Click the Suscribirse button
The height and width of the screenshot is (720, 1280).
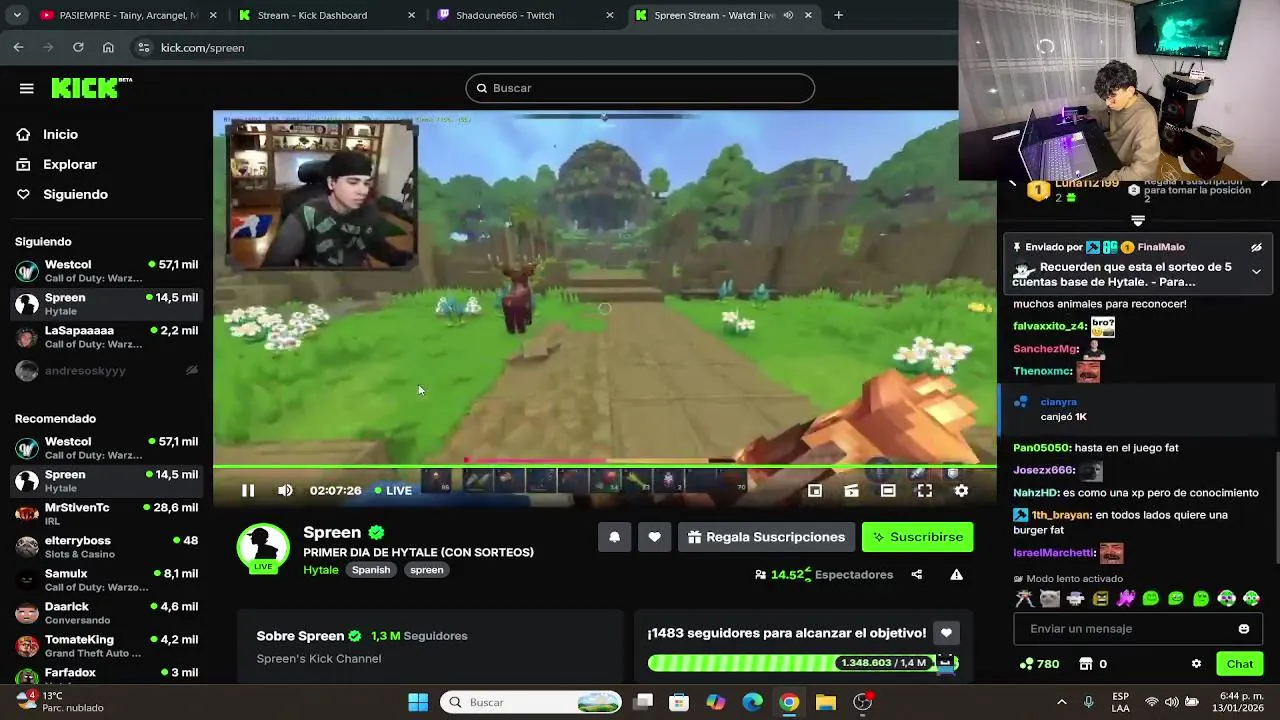(917, 537)
